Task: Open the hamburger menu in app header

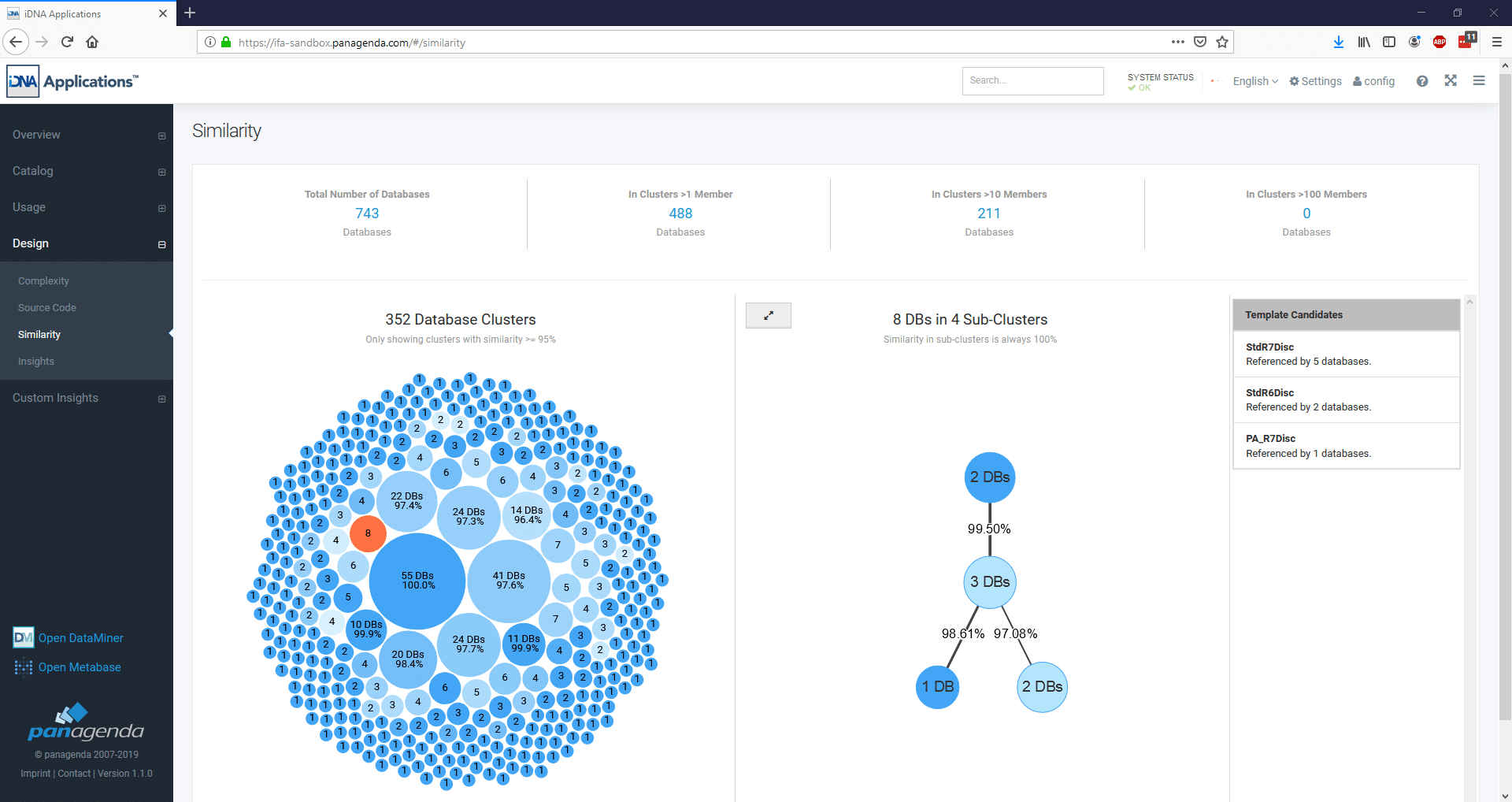Action: click(x=1479, y=80)
